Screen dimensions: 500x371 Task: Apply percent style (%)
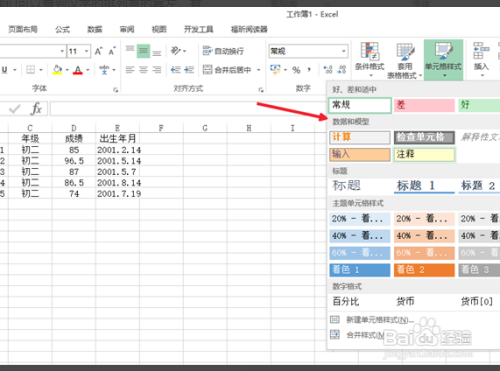[296, 70]
